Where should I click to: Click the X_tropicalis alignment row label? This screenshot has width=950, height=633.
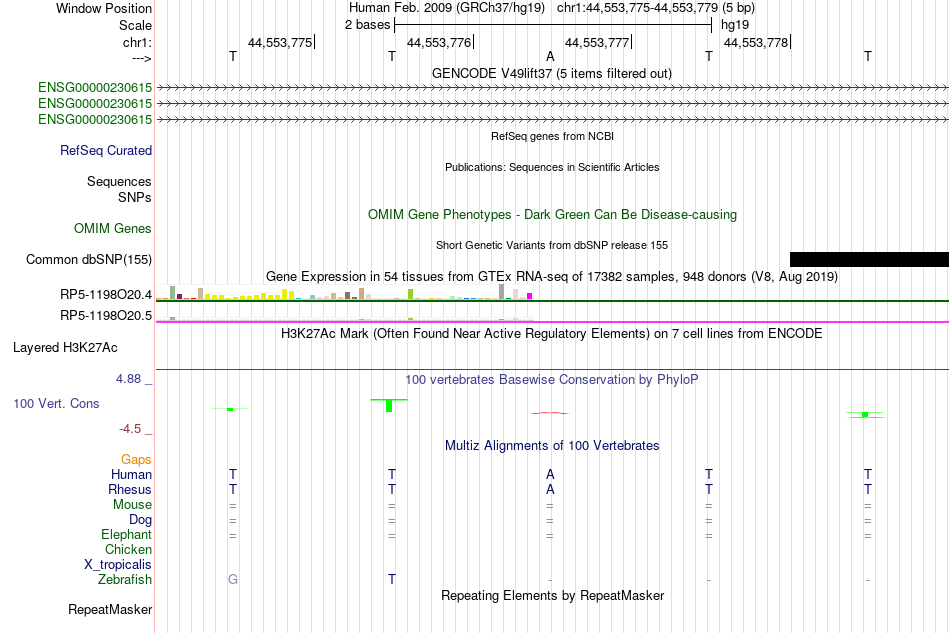coord(118,565)
